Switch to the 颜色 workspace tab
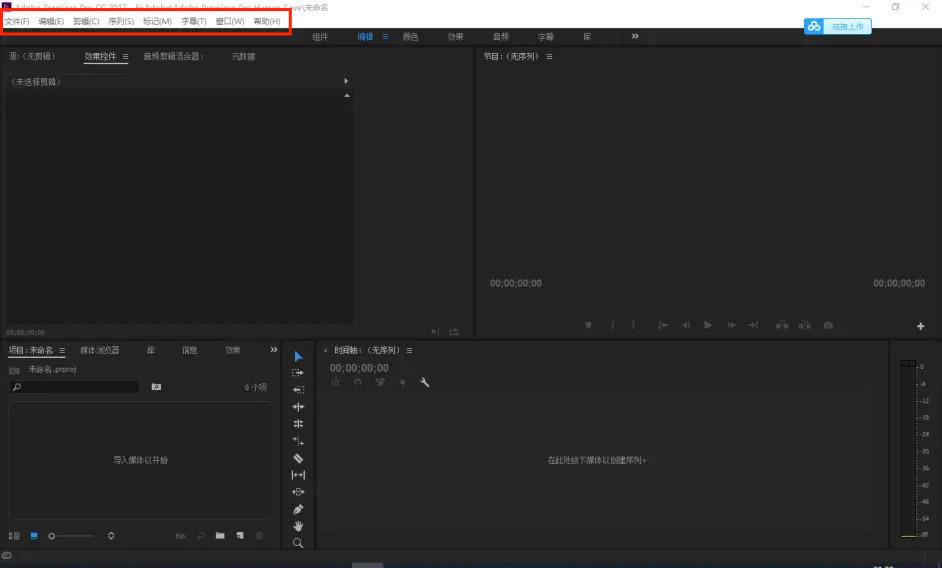The width and height of the screenshot is (942, 568). 410,37
